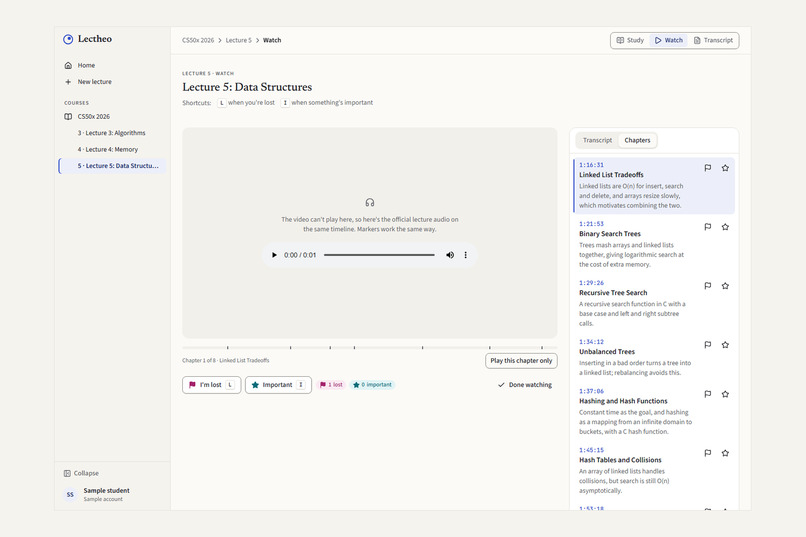
Task: Collapse the sidebar
Action: (81, 473)
